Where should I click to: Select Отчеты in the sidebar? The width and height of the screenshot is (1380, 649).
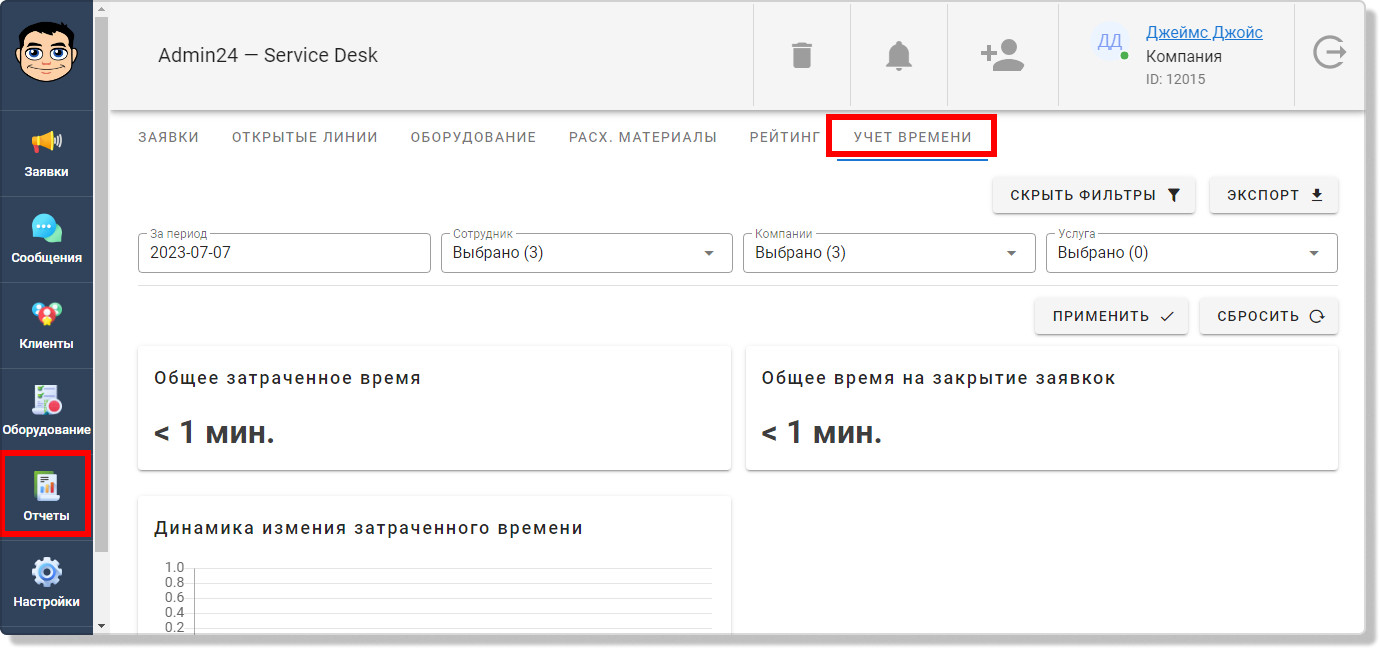[x=47, y=497]
